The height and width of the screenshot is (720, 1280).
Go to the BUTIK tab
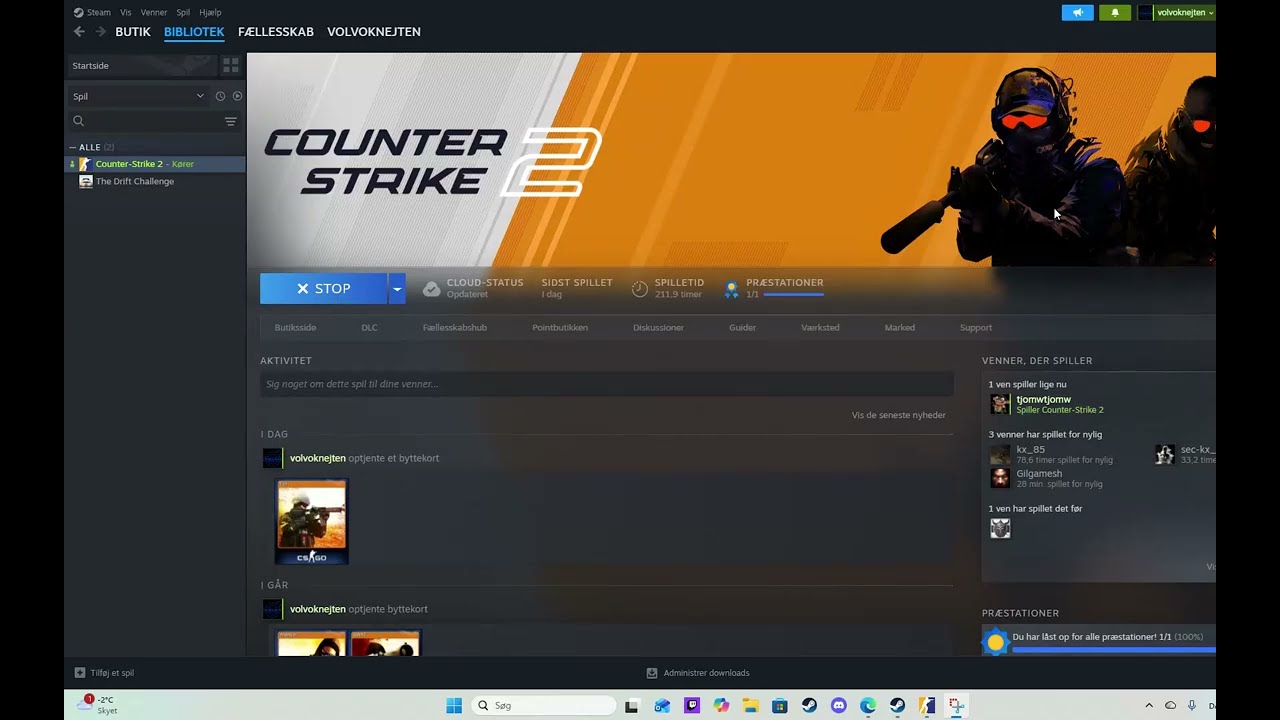[x=133, y=32]
